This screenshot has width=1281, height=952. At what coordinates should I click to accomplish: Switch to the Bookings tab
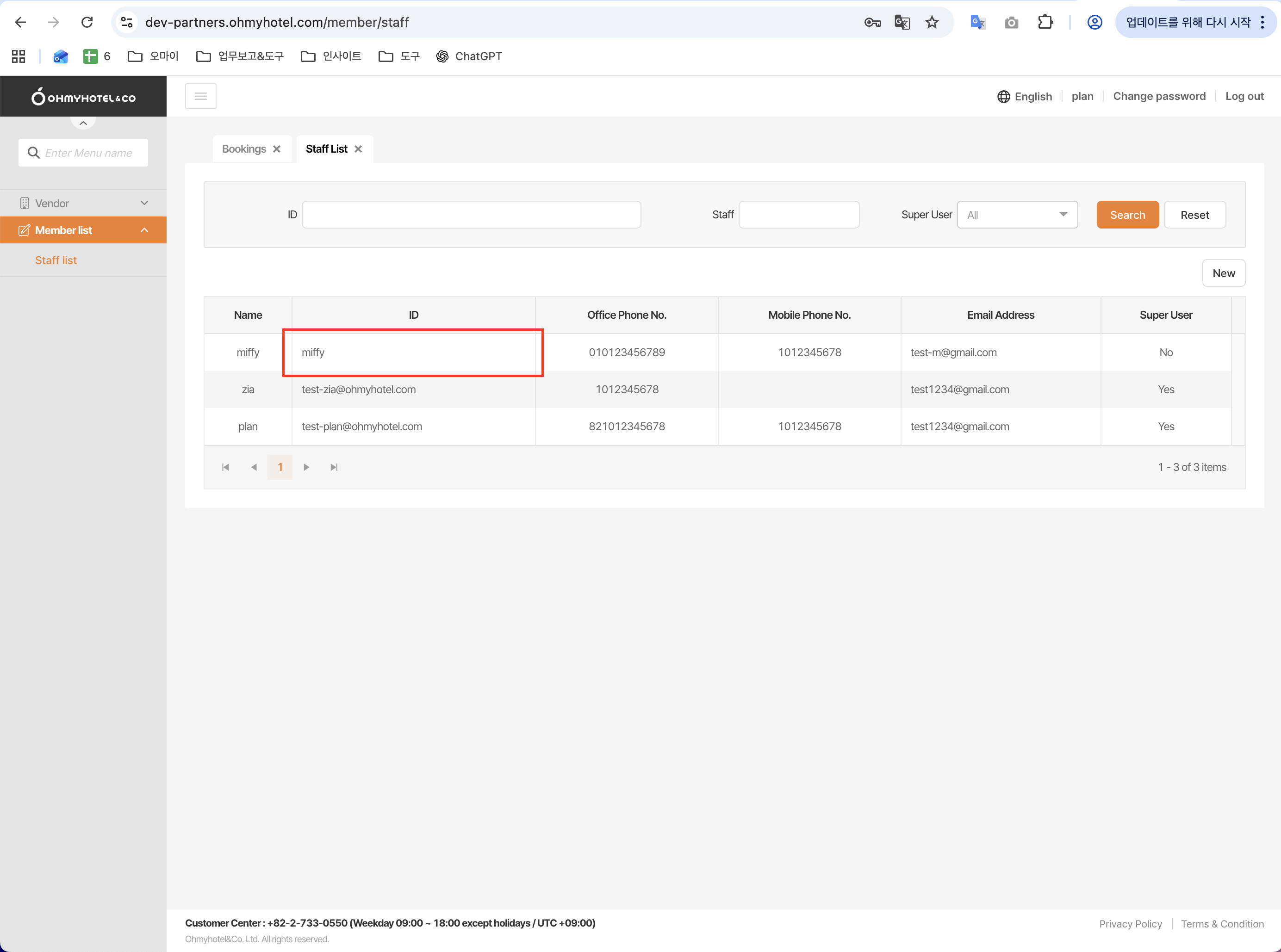tap(244, 149)
